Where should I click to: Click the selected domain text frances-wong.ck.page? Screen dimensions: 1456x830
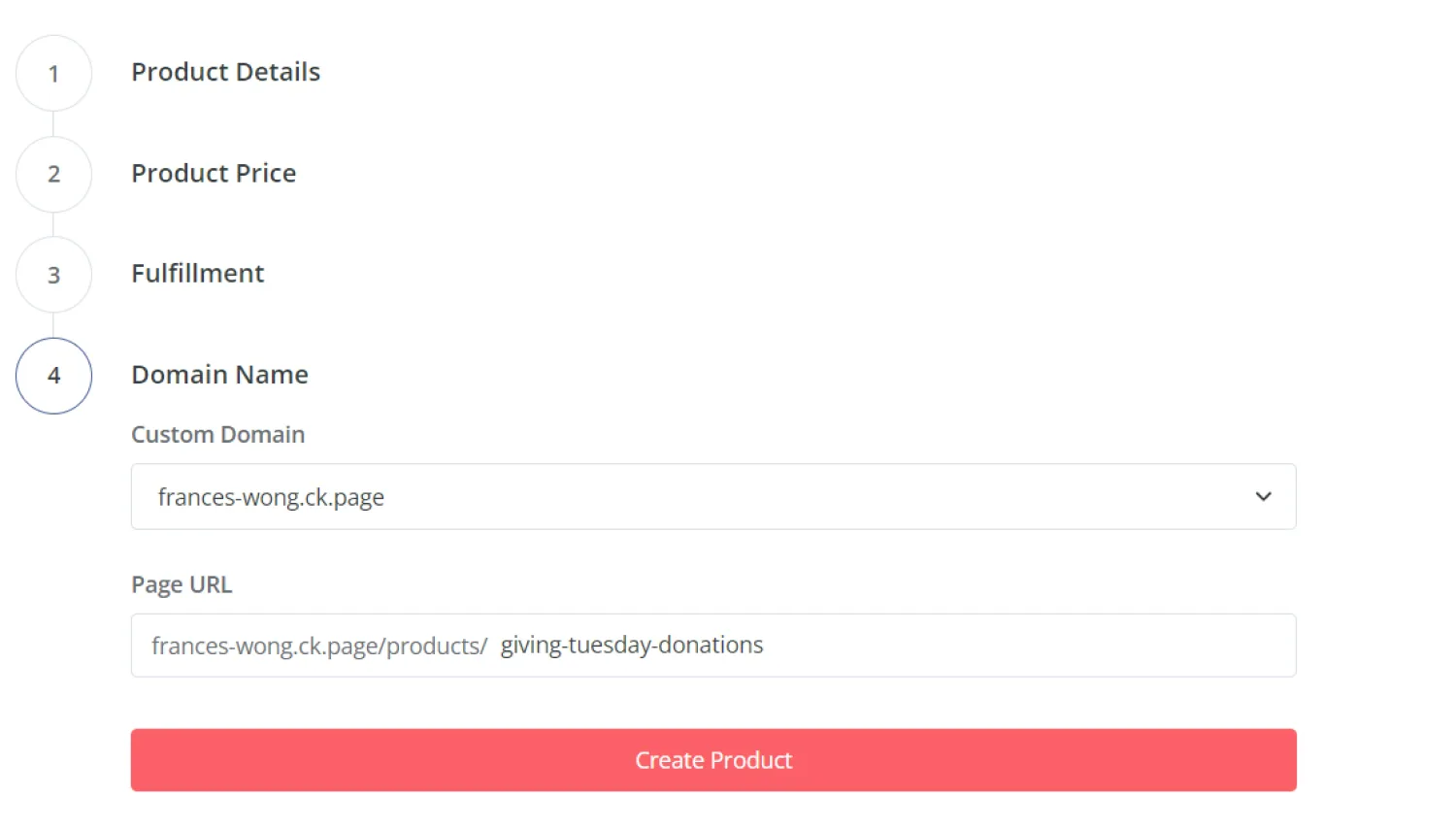[271, 497]
